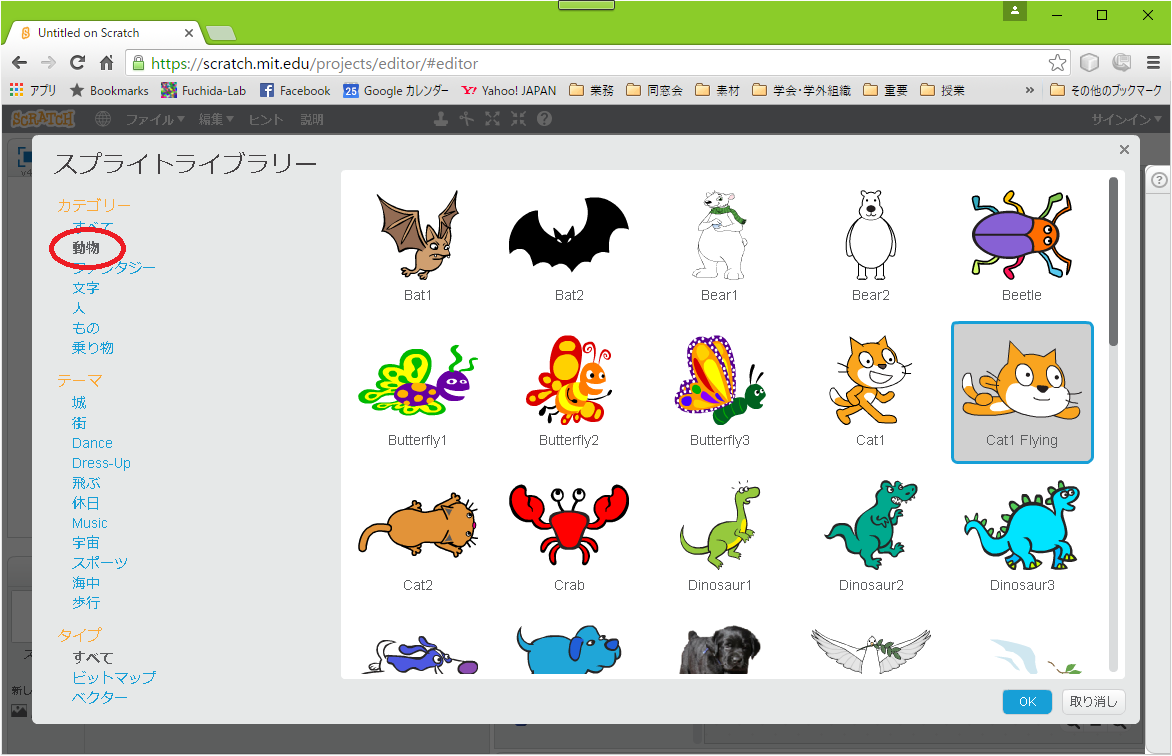The width and height of the screenshot is (1172, 756).
Task: Expand the サインイン dropdown
Action: pos(1126,119)
